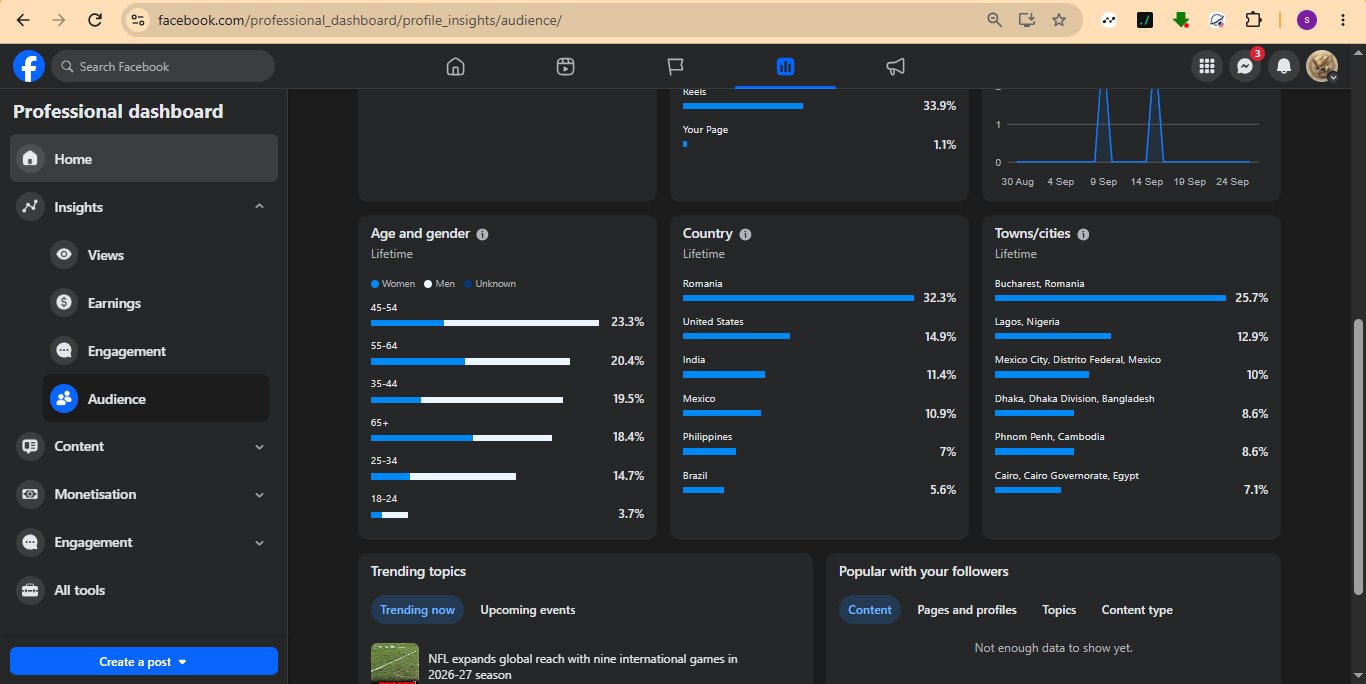The width and height of the screenshot is (1366, 684).
Task: Open the Facebook menu grid icon
Action: pos(1207,67)
